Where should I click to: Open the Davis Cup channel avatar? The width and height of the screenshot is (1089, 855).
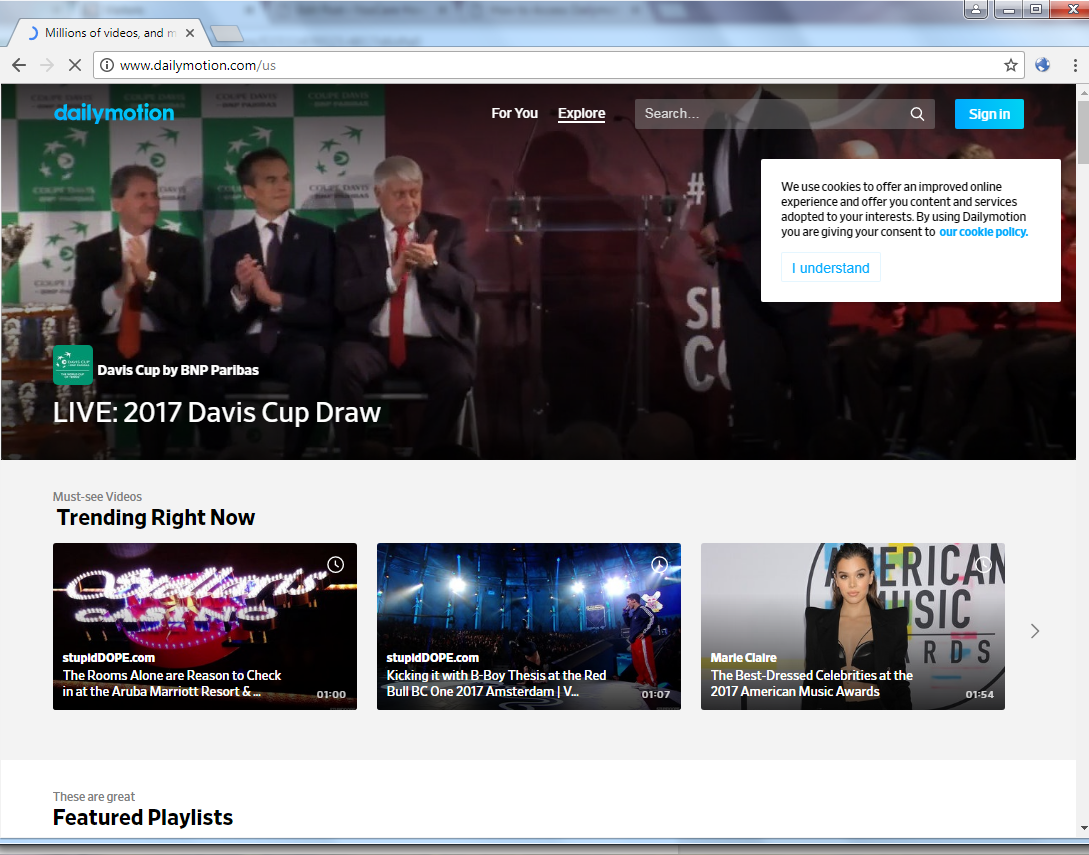click(73, 365)
